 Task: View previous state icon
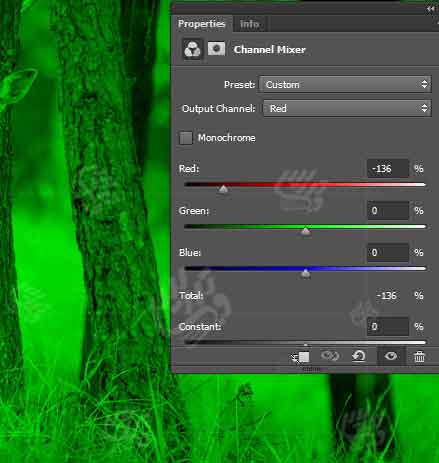(330, 356)
